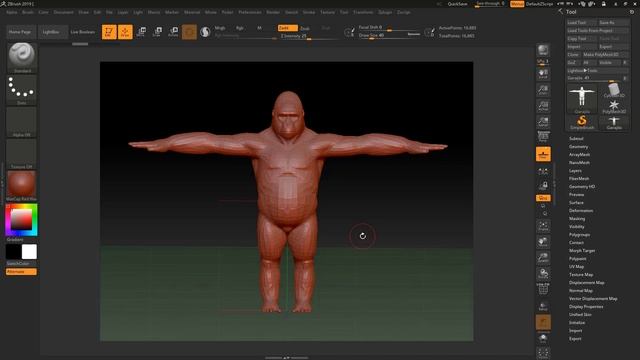Screen dimensions: 640x360
Task: Click the Home Page button
Action: (x=20, y=32)
